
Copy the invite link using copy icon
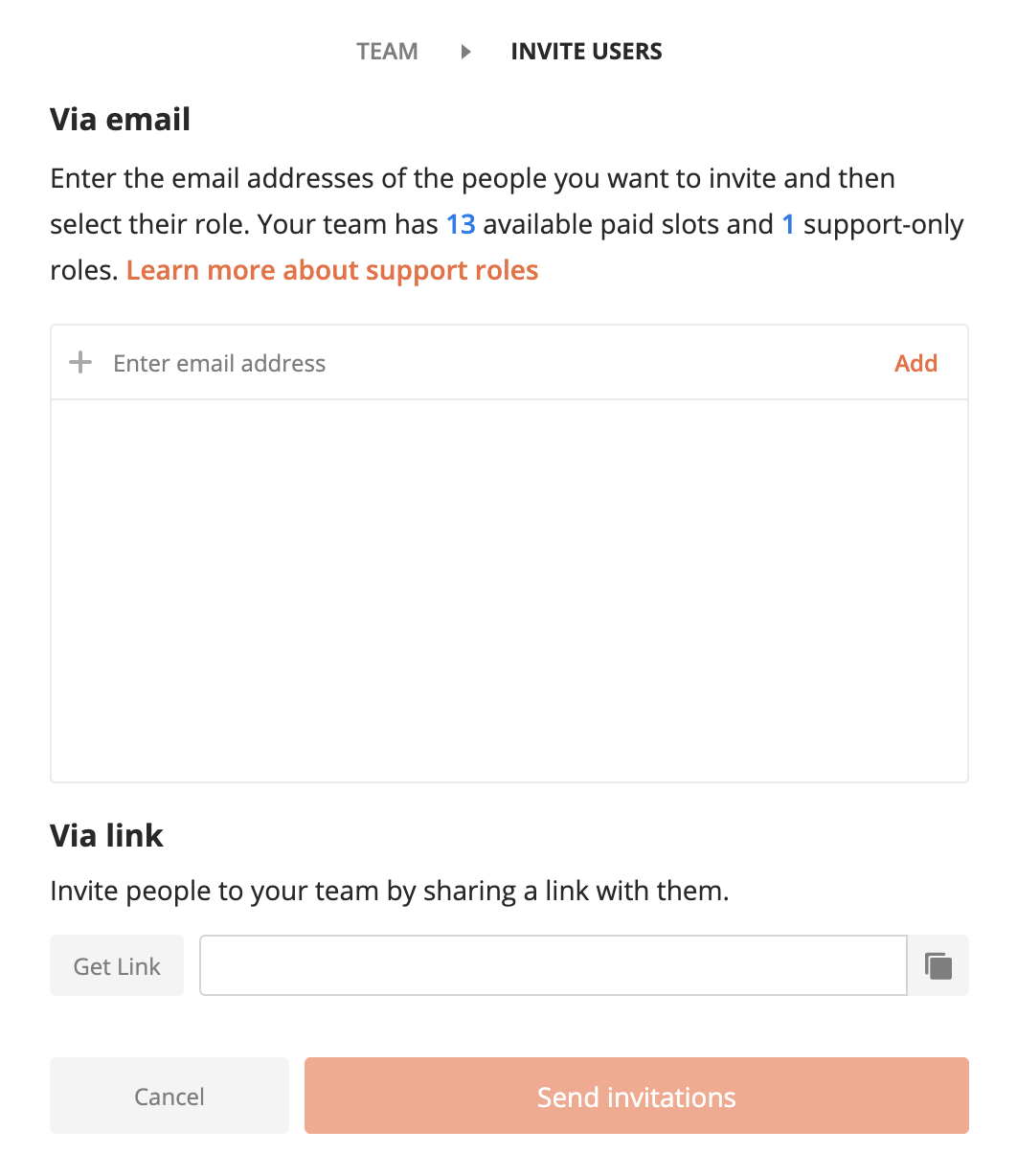click(938, 966)
